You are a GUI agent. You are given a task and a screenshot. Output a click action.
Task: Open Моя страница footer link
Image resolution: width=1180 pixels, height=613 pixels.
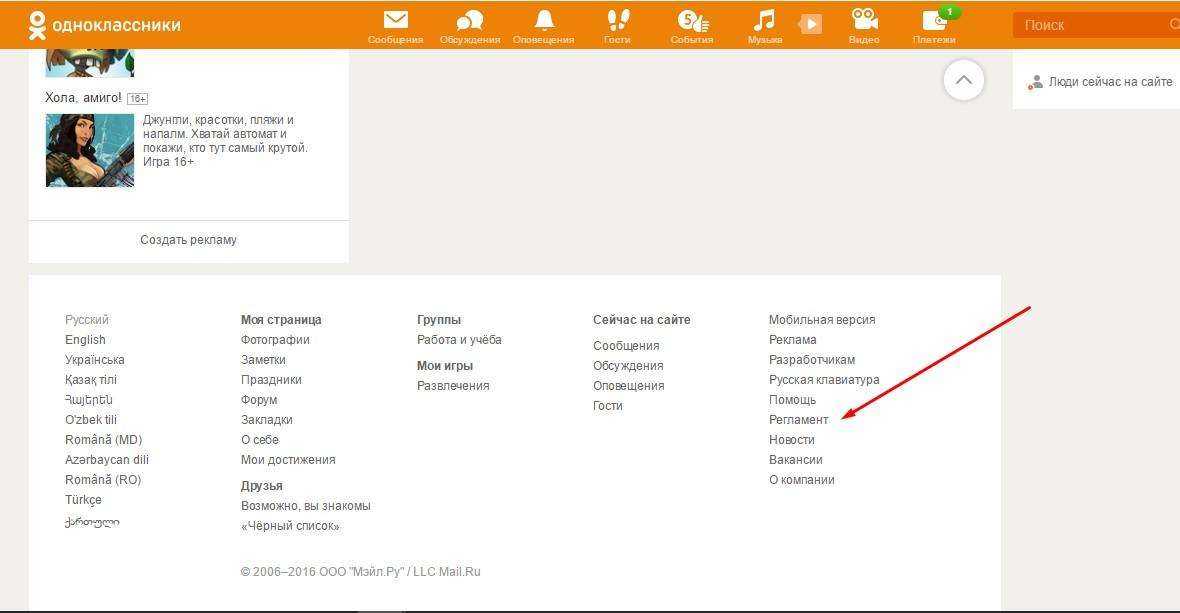point(281,320)
